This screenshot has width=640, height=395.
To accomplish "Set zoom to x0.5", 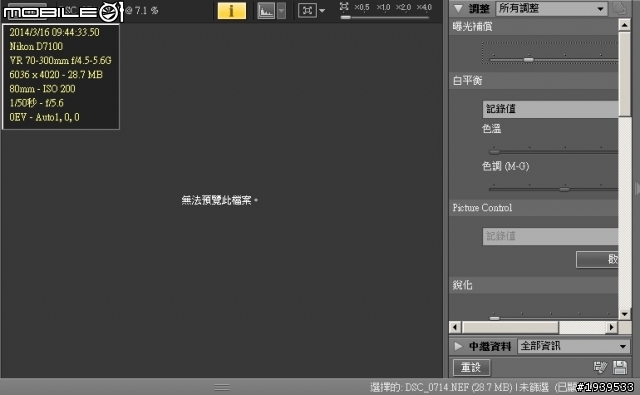I will pos(362,7).
